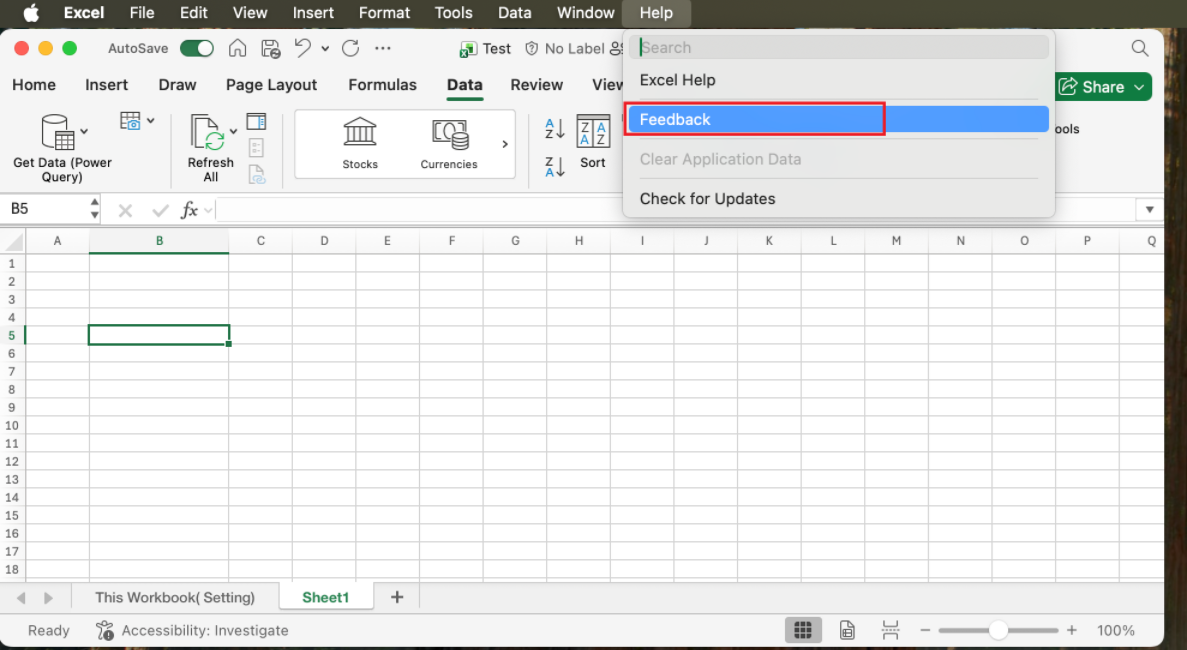Undo the last action
Screen dimensions: 1187x650
(303, 48)
